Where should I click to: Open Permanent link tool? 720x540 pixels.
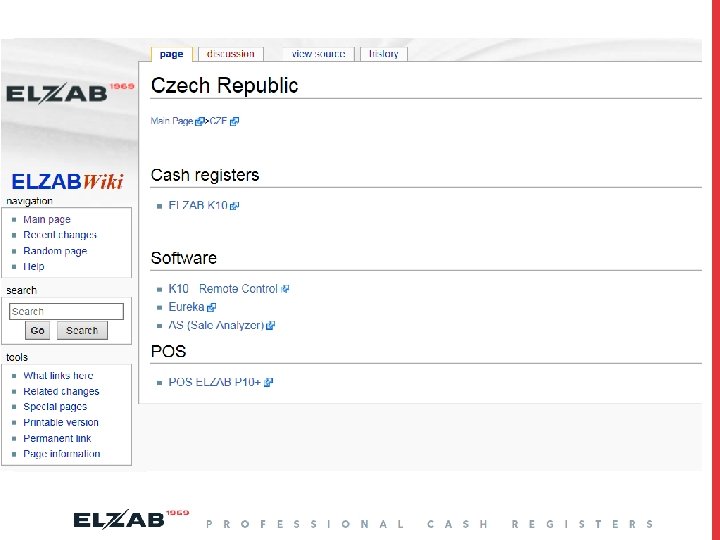[x=57, y=438]
